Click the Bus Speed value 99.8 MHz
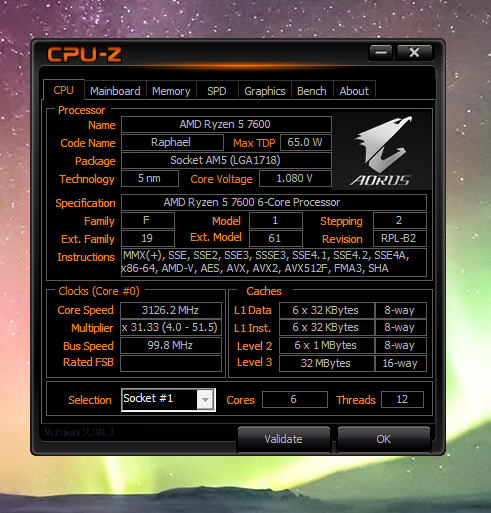 point(171,345)
